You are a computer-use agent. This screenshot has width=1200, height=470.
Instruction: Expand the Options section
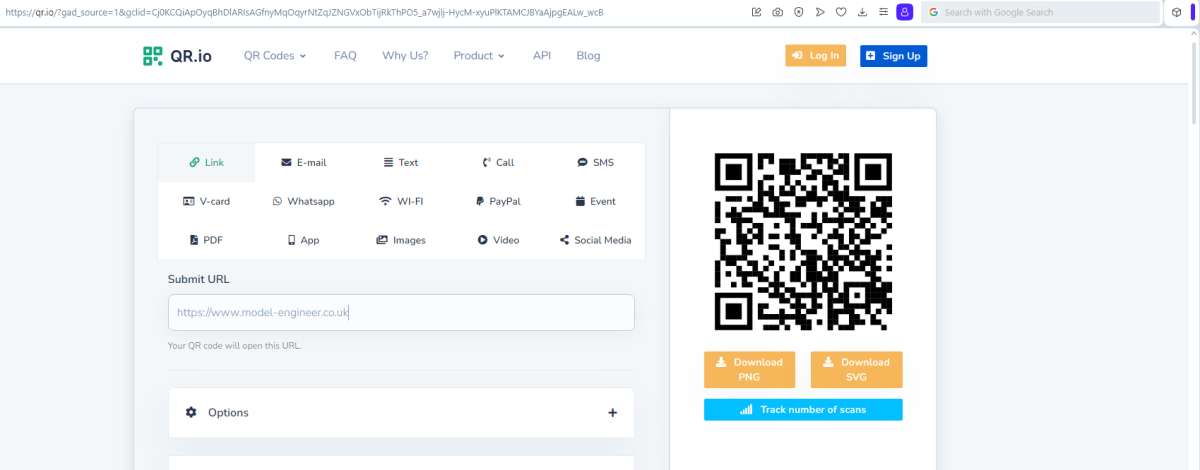pos(401,413)
